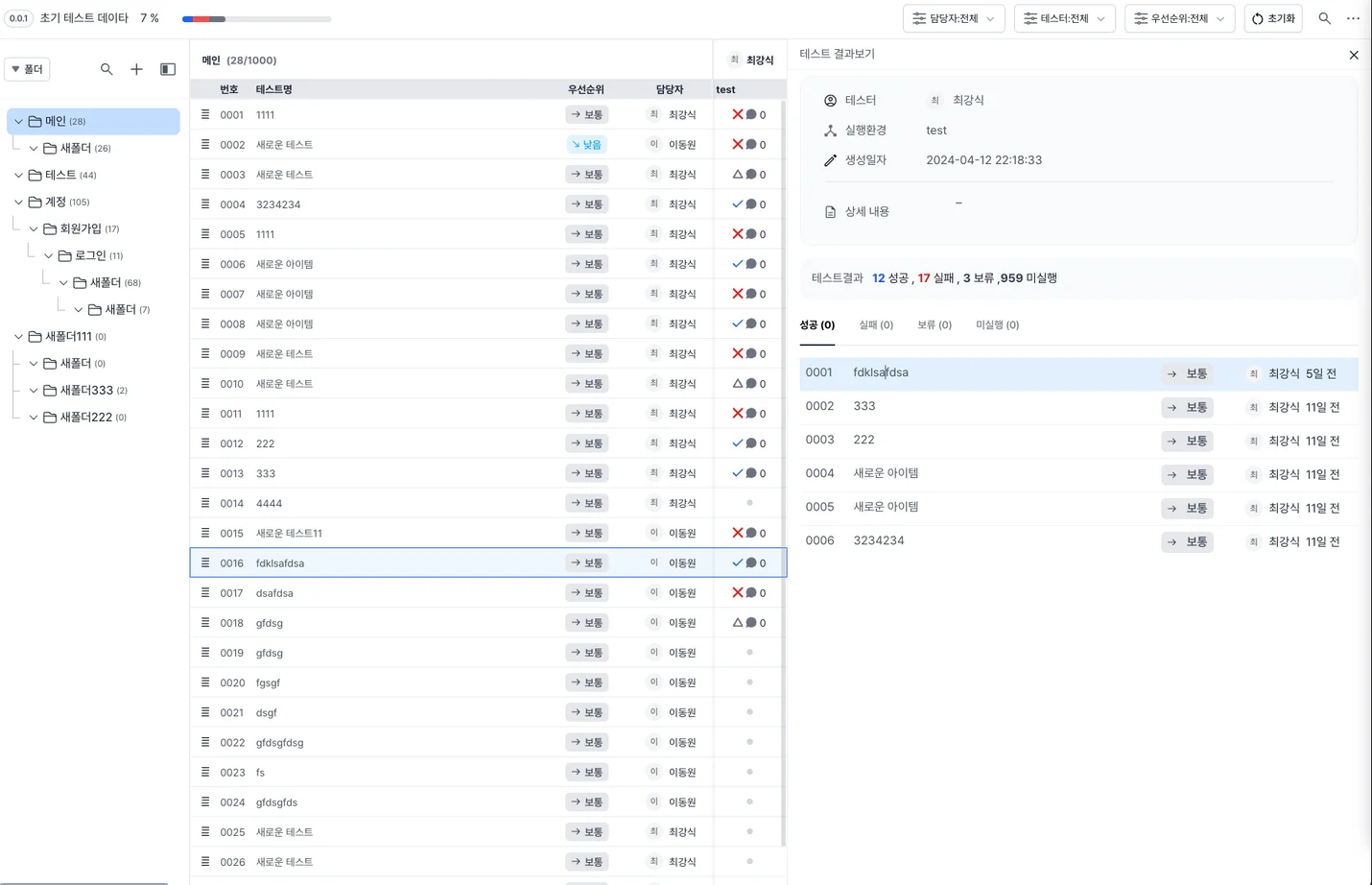Click test name 새로운 테스트11
The width and height of the screenshot is (1372, 885).
click(x=289, y=533)
